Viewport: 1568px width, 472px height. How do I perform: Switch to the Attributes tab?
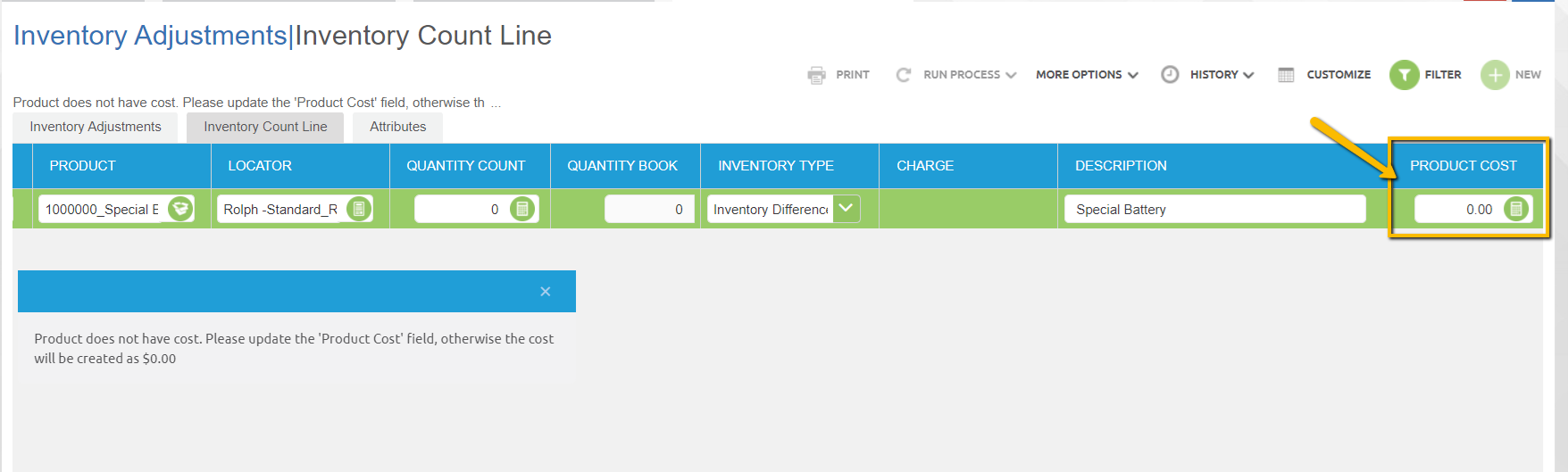coord(397,127)
